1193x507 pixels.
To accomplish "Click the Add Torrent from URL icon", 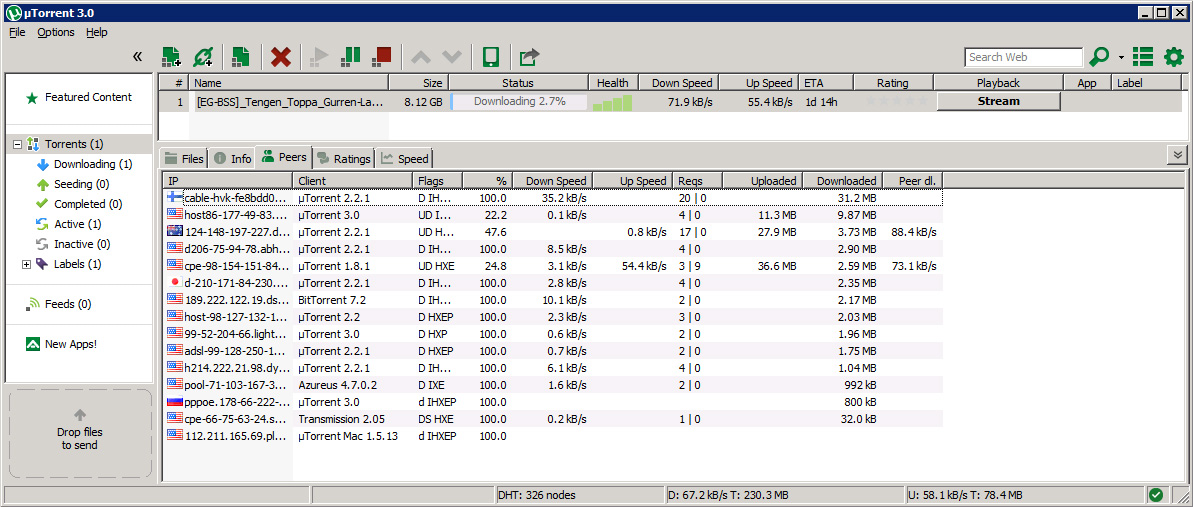I will [x=202, y=56].
